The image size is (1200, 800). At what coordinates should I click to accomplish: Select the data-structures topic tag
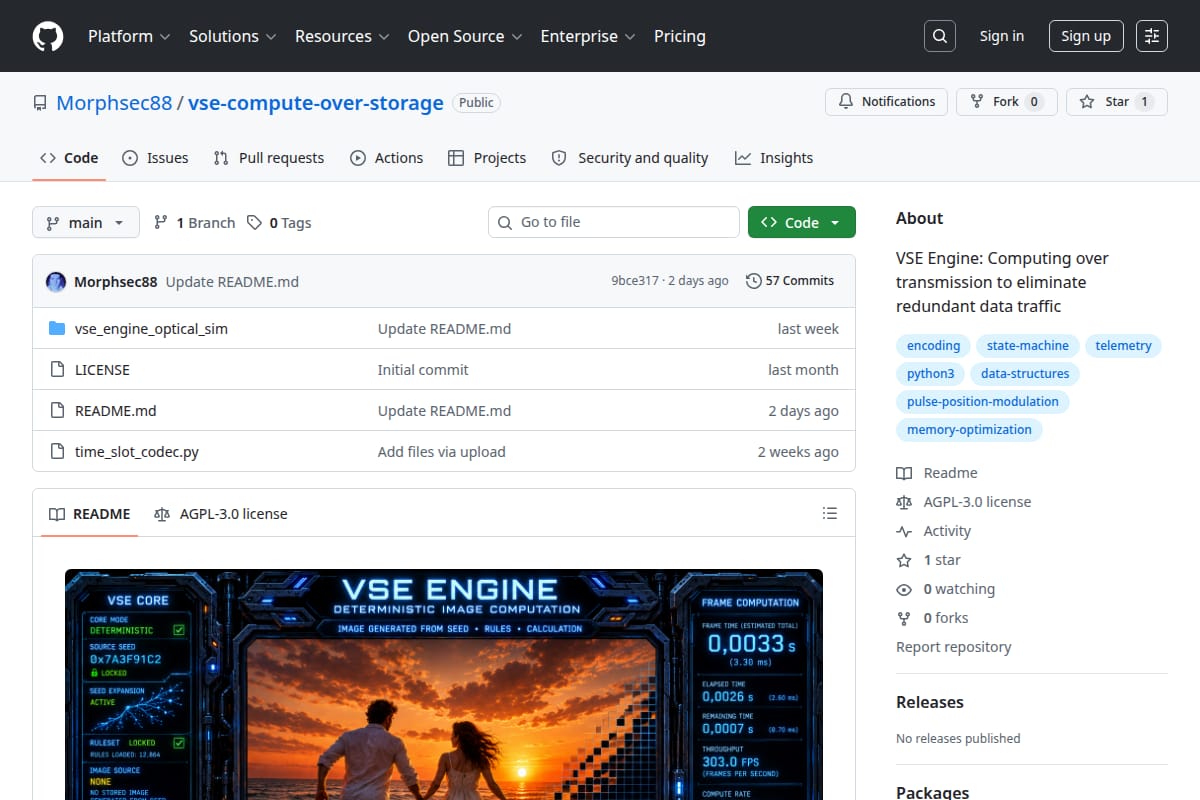point(1025,374)
